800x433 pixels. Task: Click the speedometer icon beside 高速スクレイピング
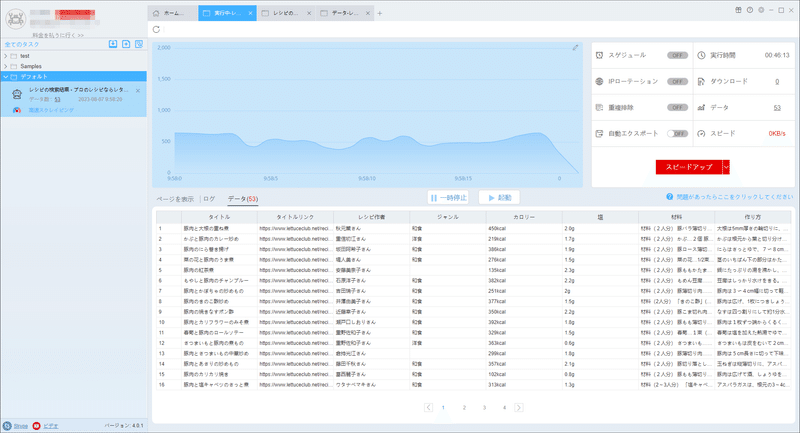[x=17, y=110]
